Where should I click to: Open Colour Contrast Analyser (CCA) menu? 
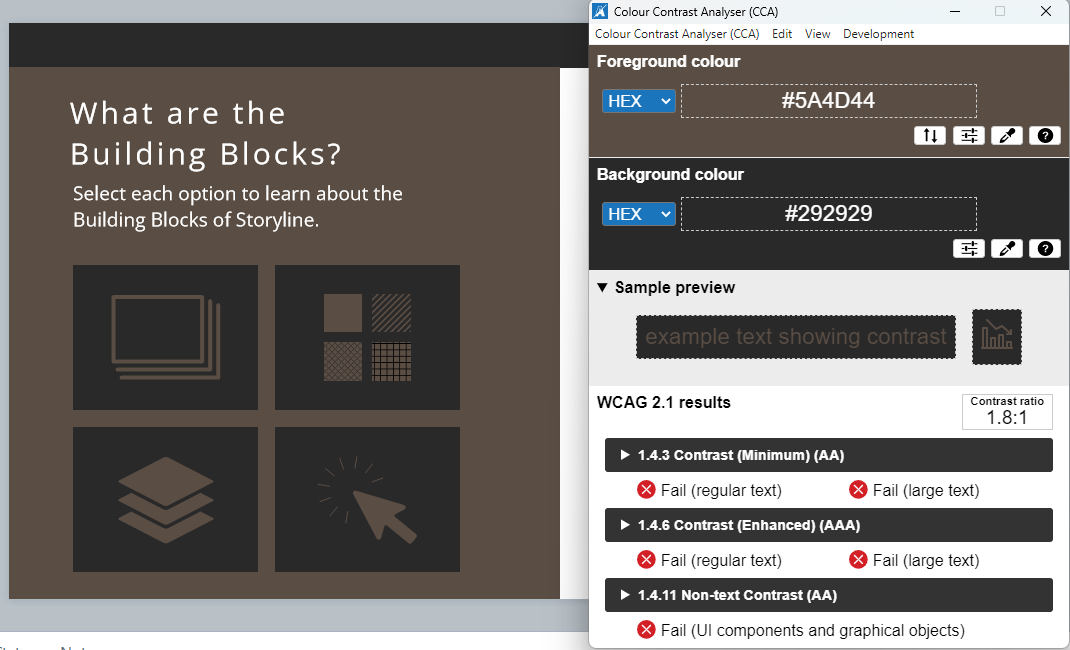pos(677,33)
